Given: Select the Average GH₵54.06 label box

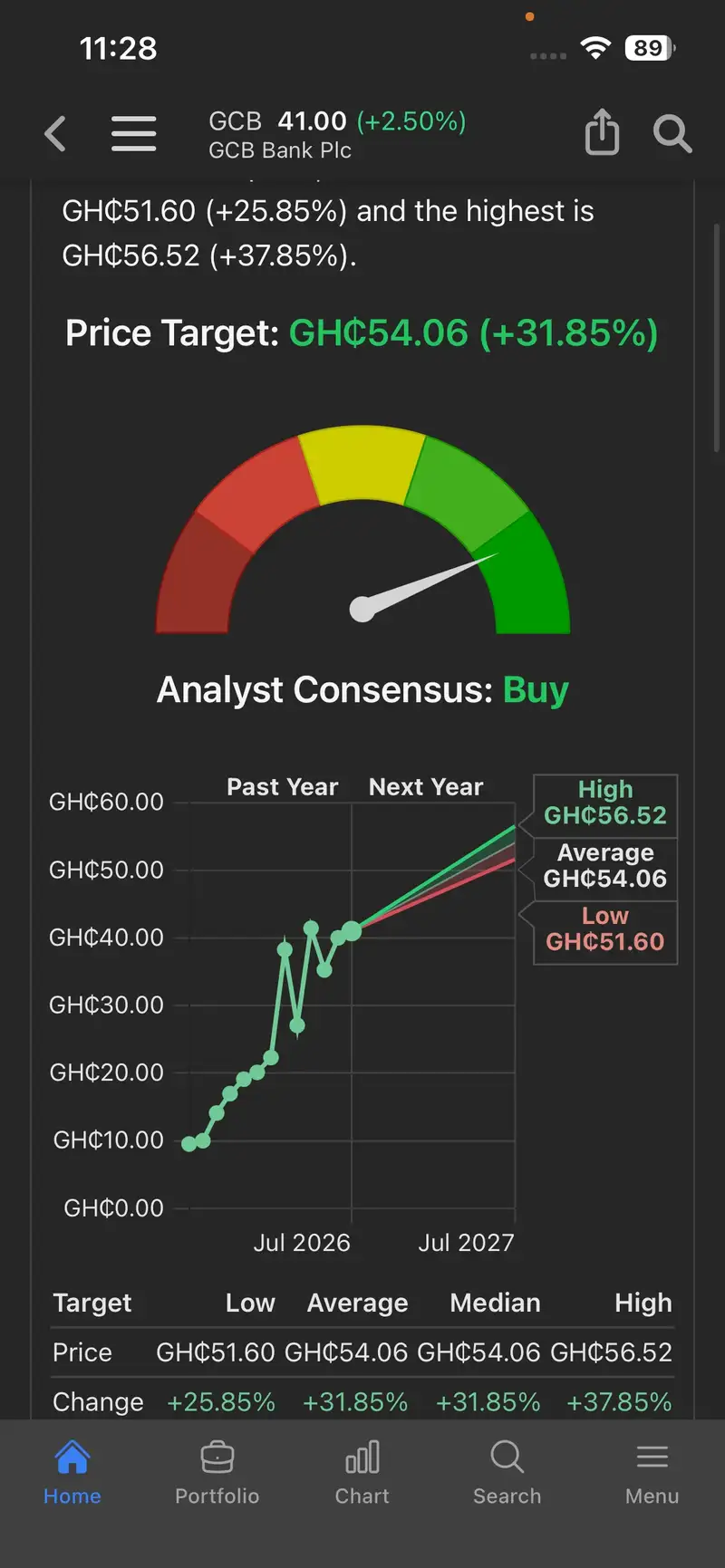Looking at the screenshot, I should [605, 867].
